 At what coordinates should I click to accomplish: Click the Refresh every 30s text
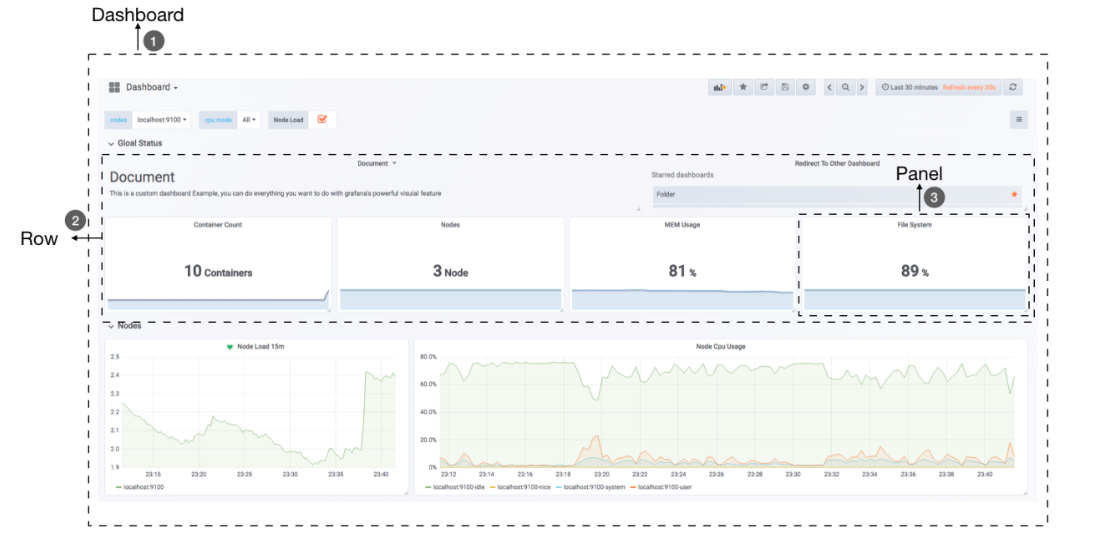(x=969, y=88)
